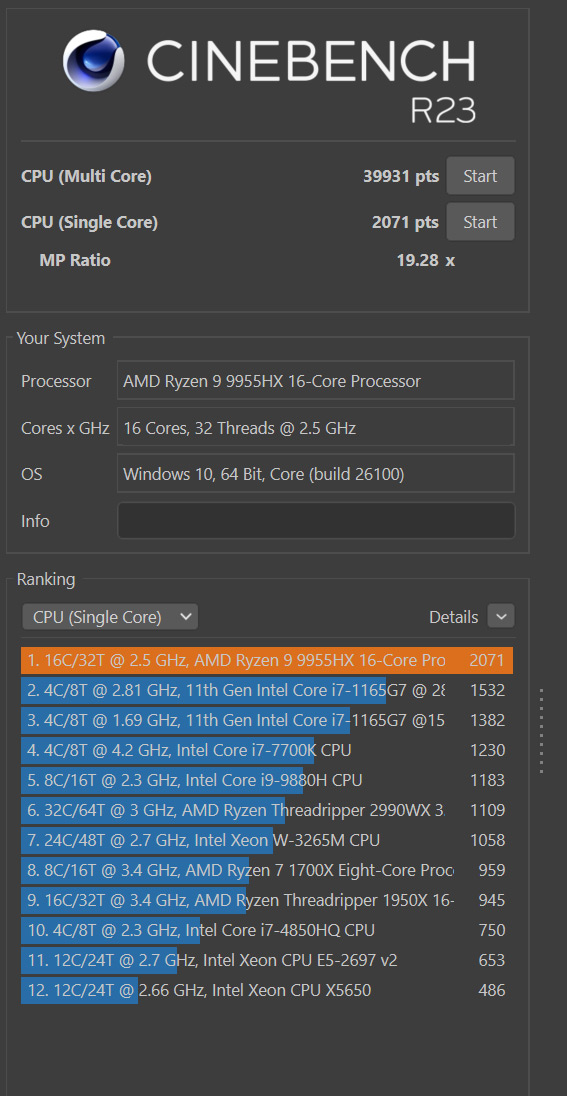Open the CPU (Single Core) ranking dropdown
The height and width of the screenshot is (1096, 567).
[110, 617]
